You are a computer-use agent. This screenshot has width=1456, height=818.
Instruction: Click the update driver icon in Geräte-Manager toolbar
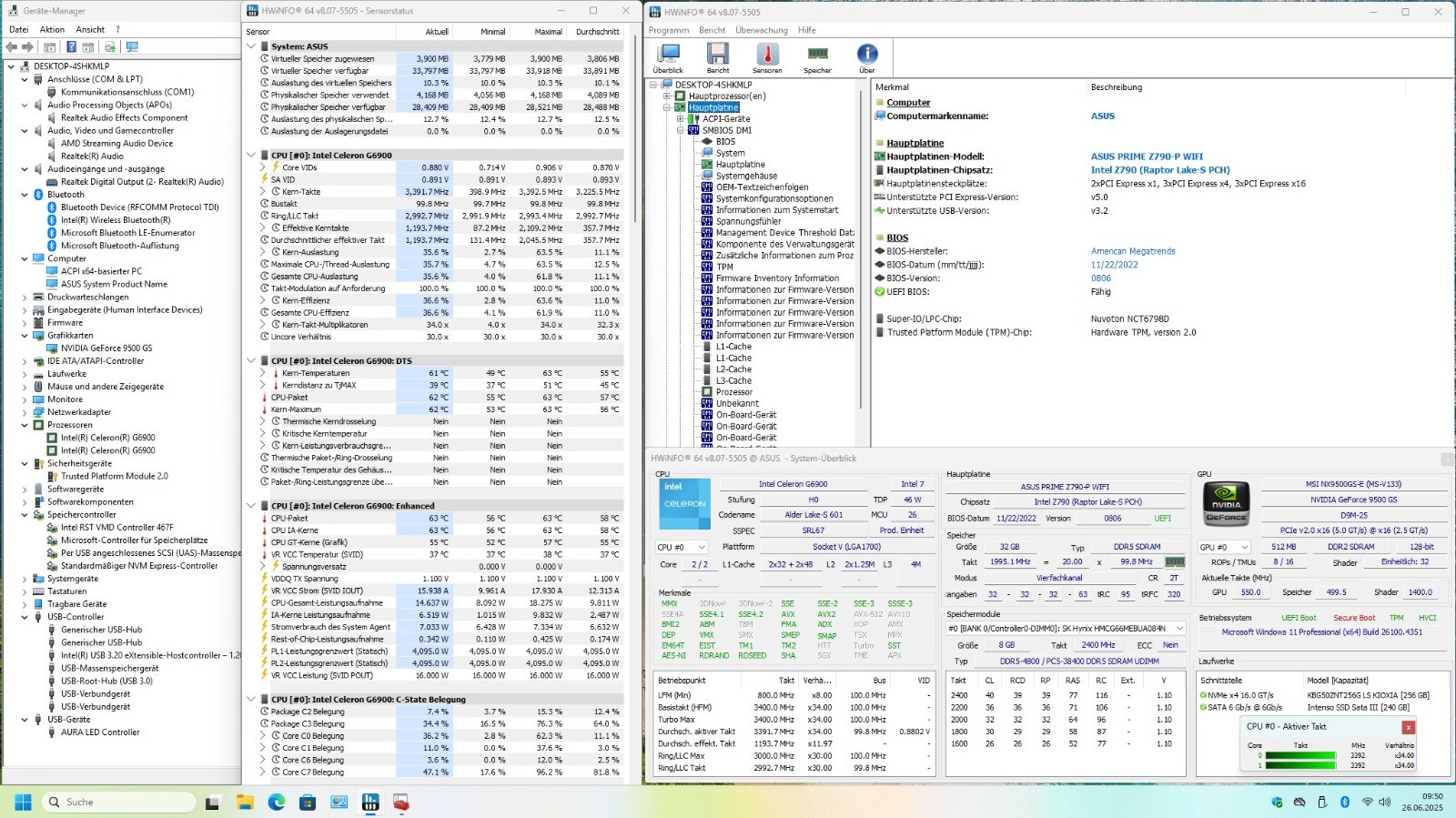(110, 46)
